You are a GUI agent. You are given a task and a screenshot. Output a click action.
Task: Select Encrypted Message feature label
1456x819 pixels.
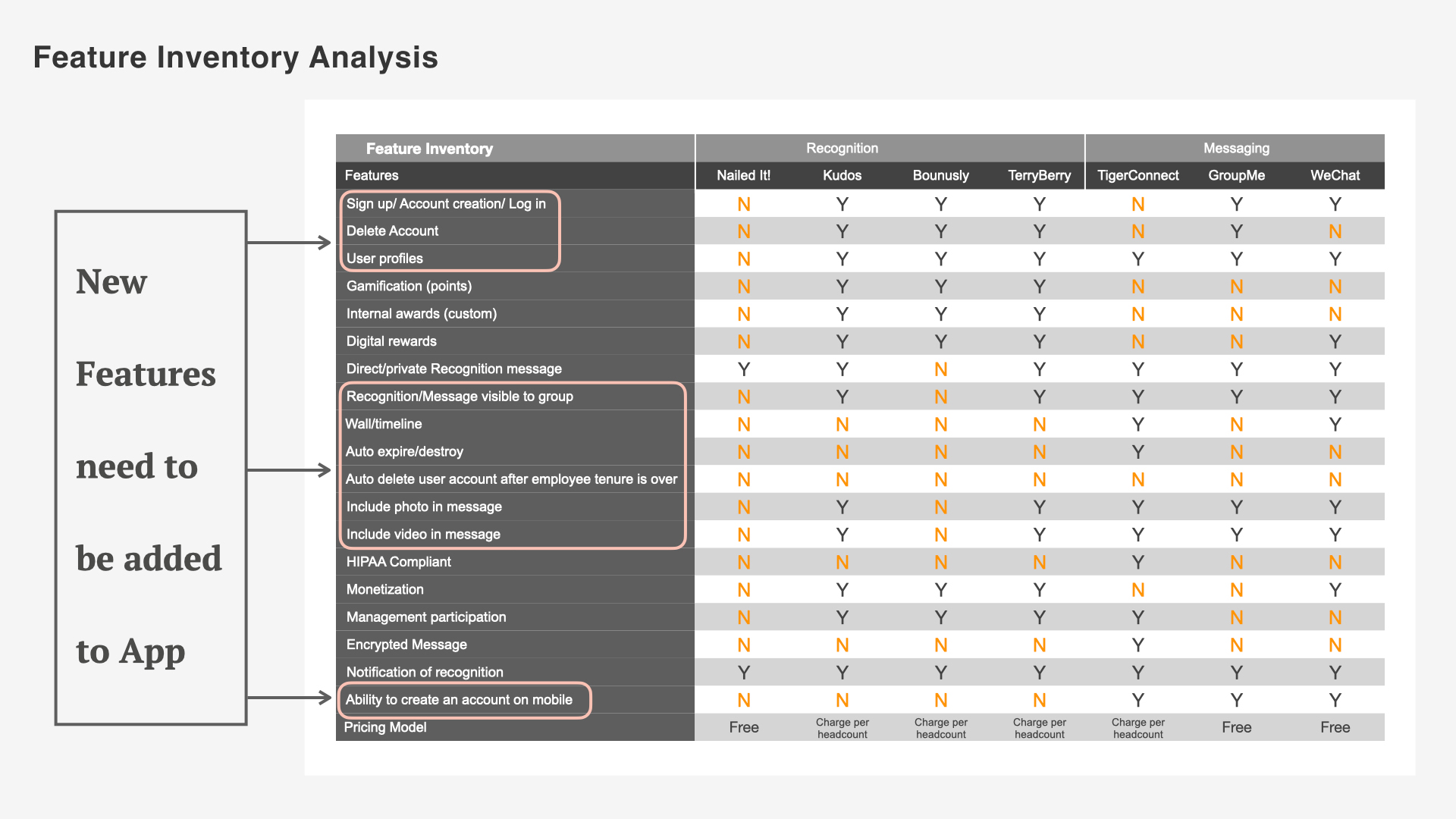[406, 645]
